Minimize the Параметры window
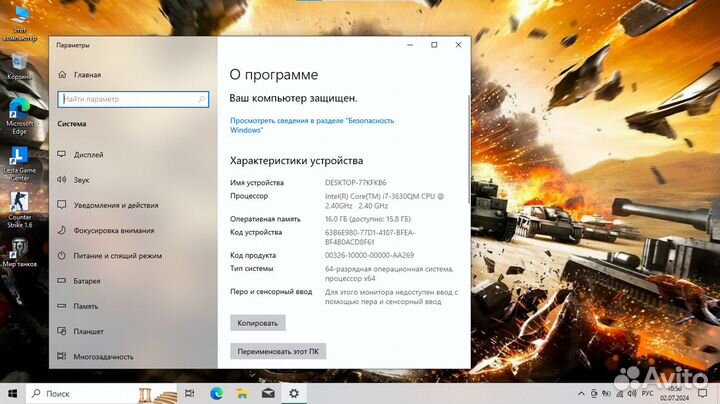 coord(410,45)
